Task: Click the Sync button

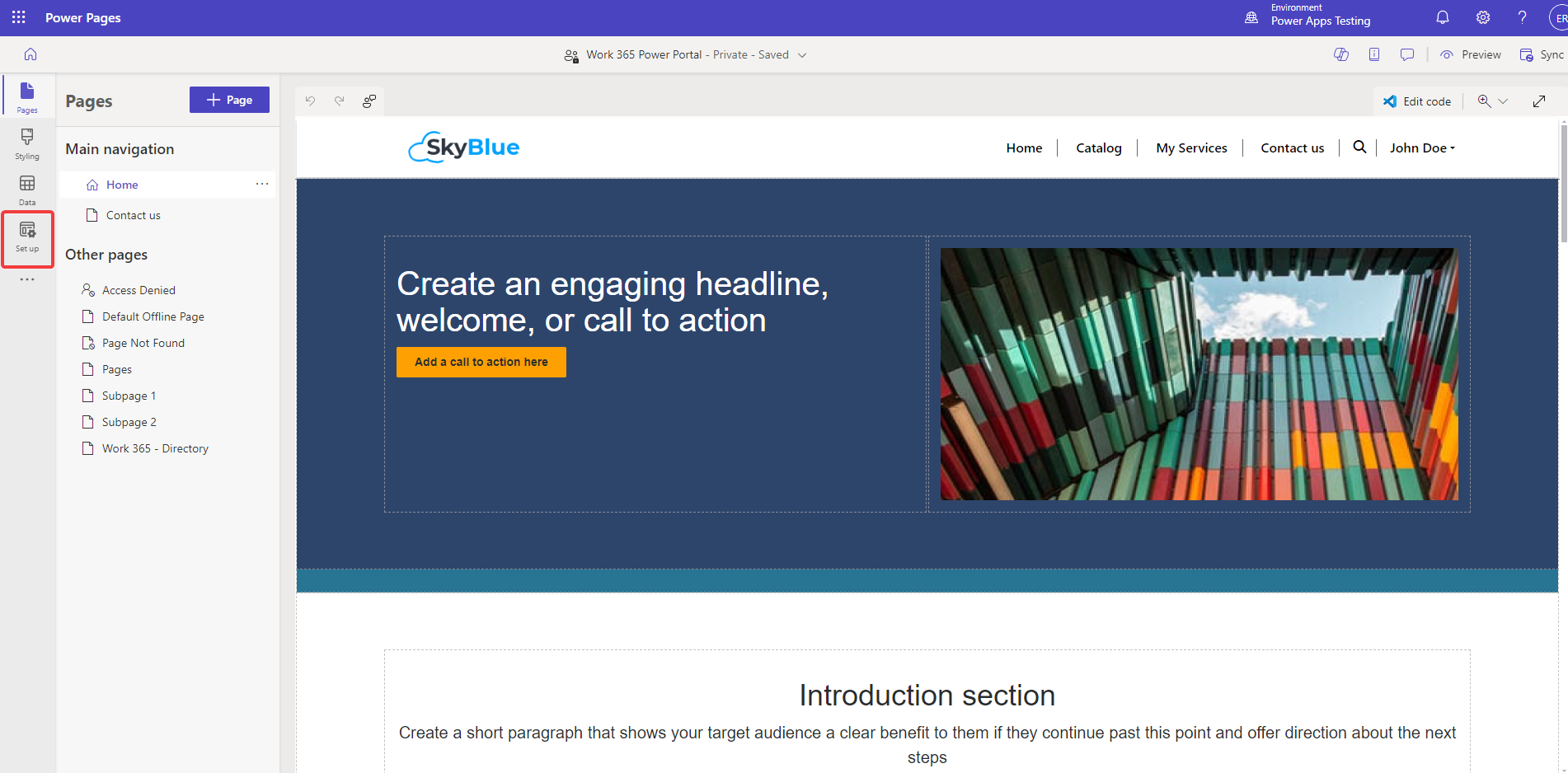Action: point(1542,54)
